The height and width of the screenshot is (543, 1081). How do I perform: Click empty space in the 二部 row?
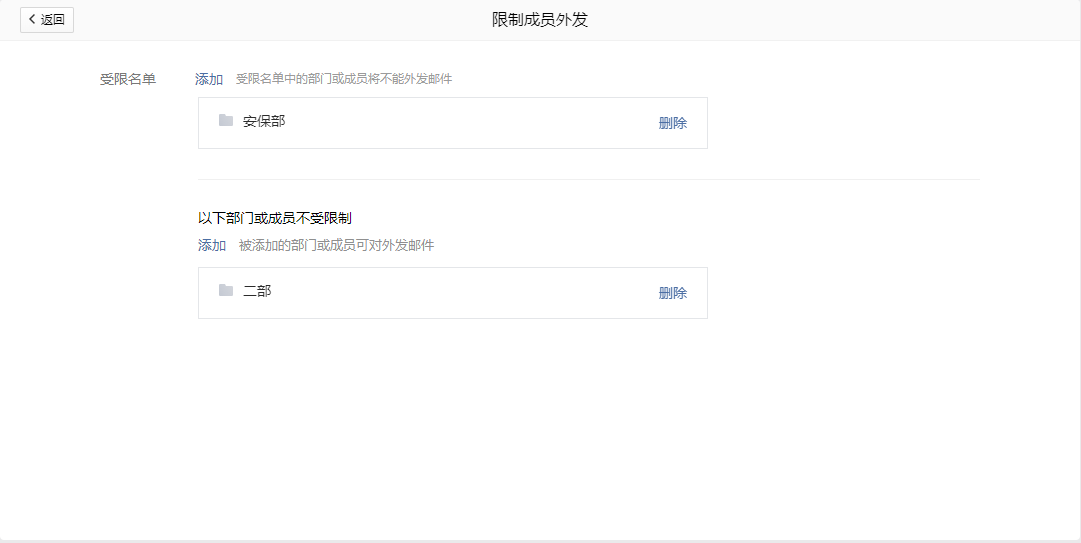(460, 293)
